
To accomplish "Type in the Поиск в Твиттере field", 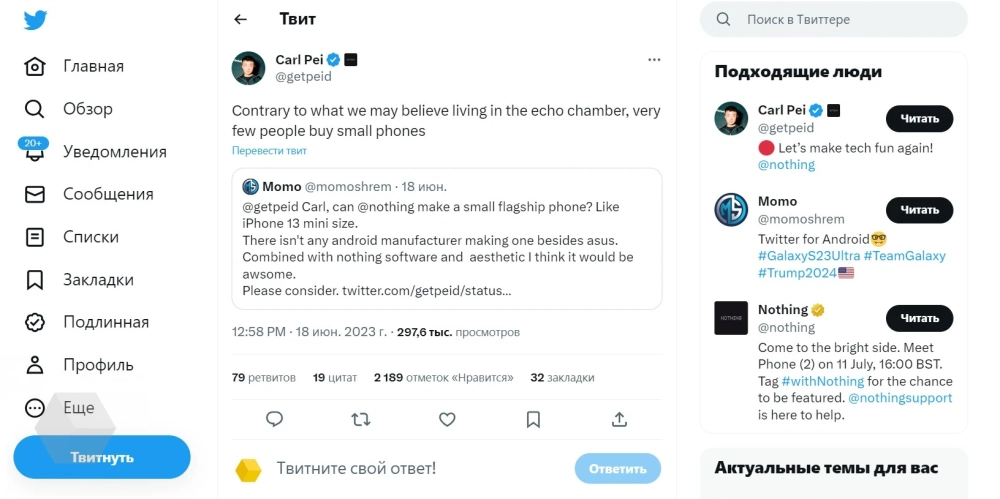I will click(x=840, y=19).
